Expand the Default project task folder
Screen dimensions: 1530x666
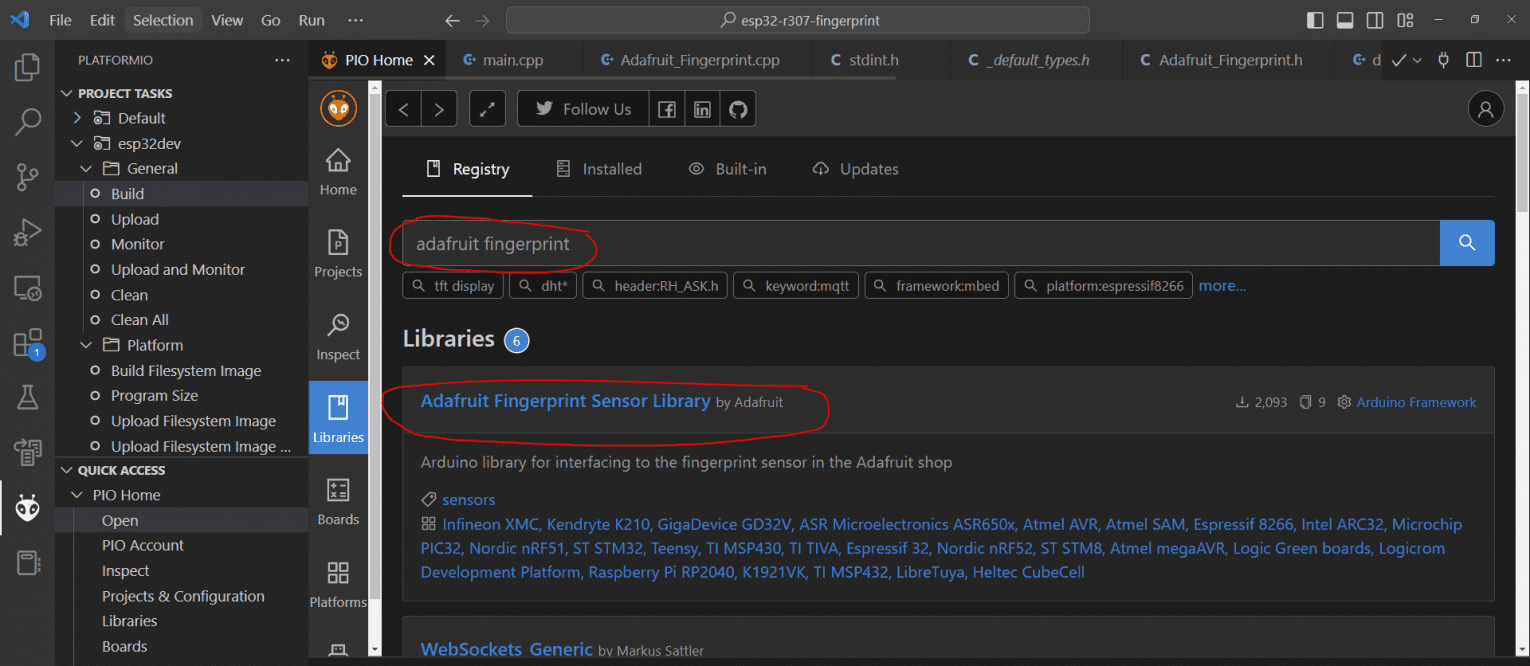point(78,118)
